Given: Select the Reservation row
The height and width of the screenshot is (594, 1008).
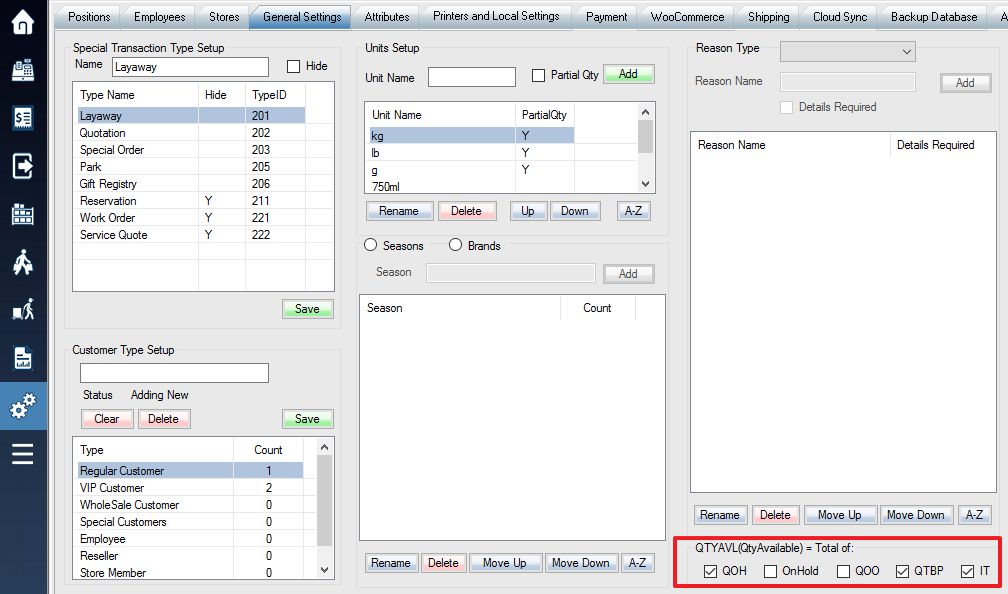Looking at the screenshot, I should click(x=192, y=201).
